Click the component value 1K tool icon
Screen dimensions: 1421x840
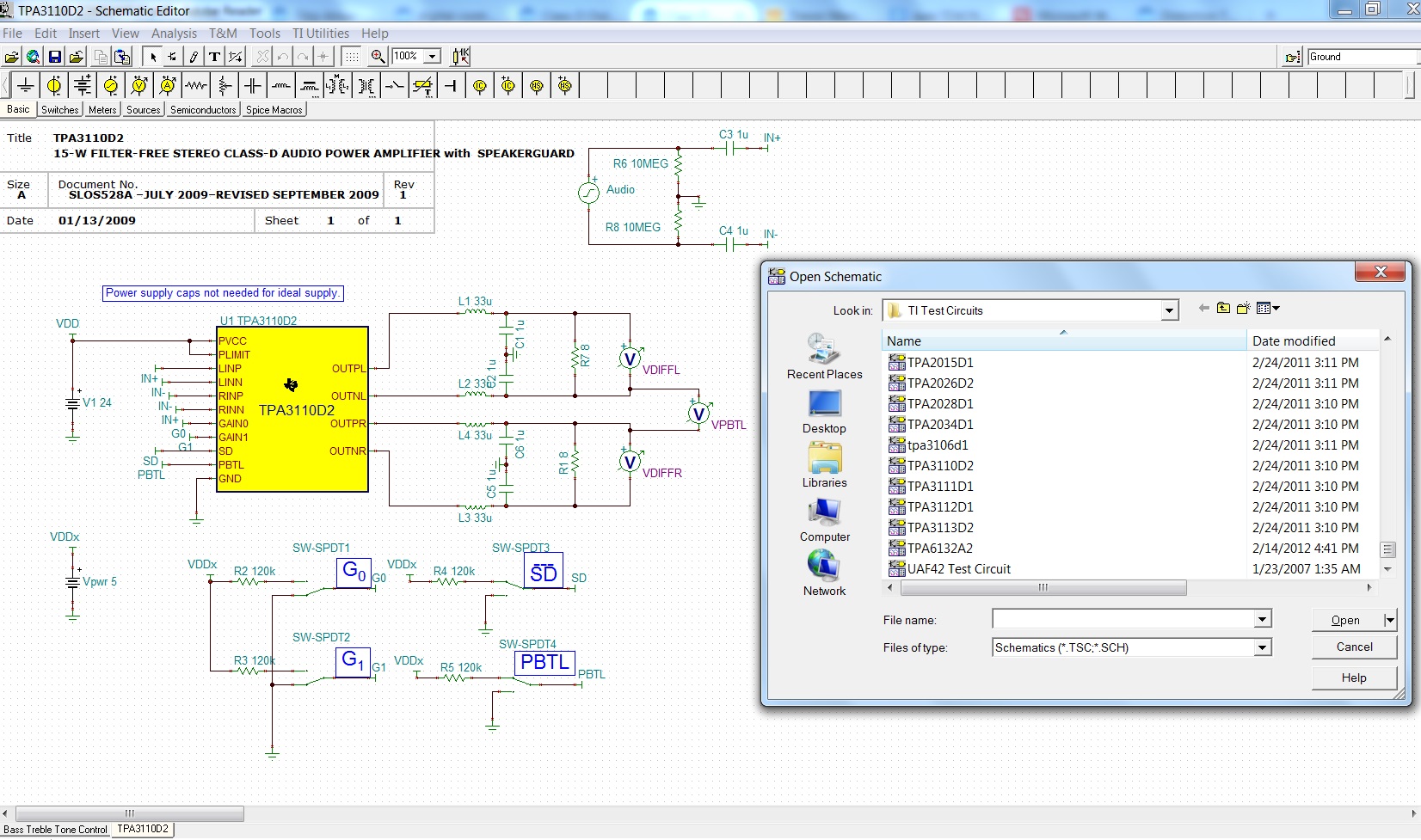tap(460, 57)
